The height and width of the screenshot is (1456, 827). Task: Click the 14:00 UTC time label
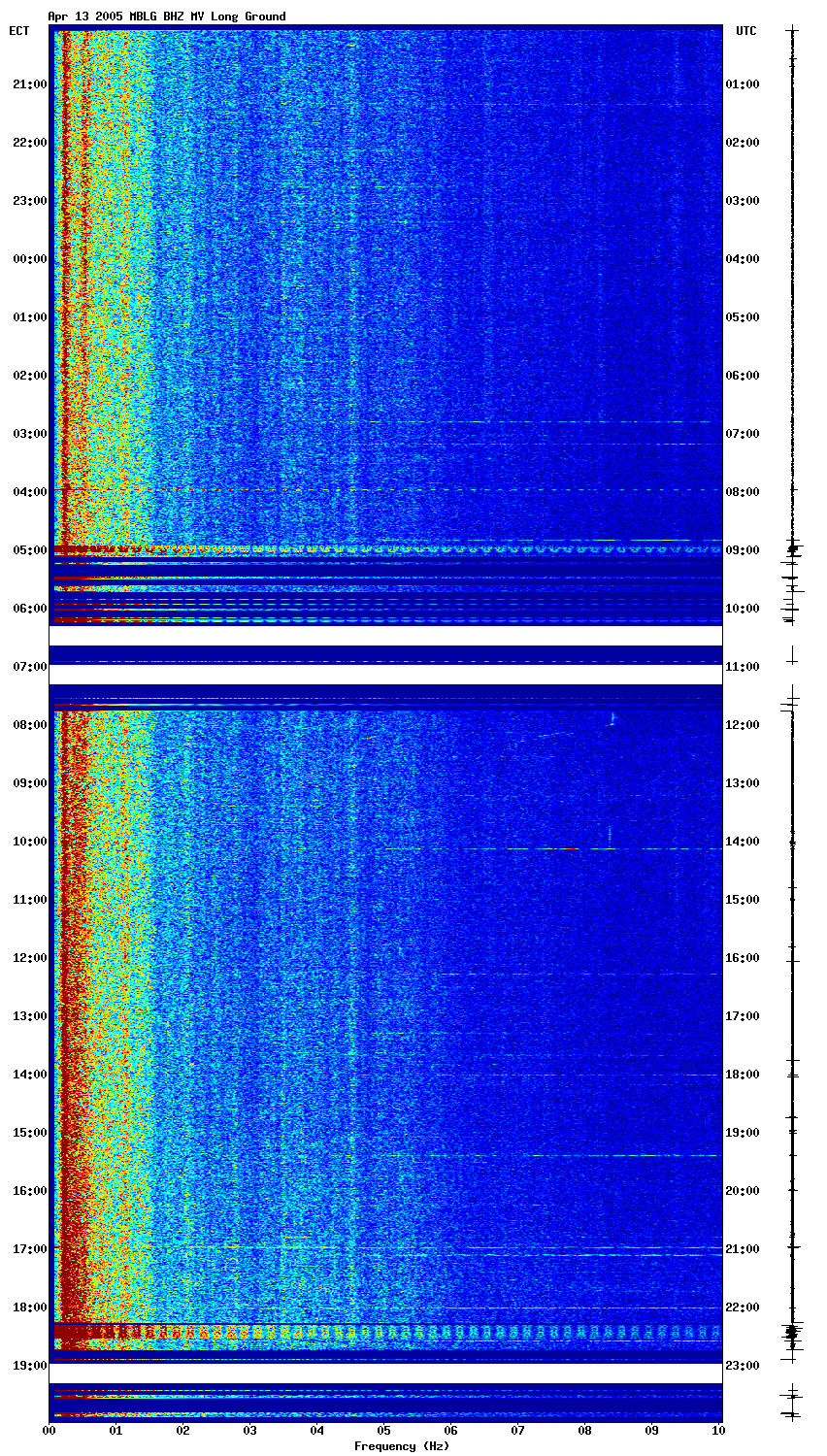(743, 842)
